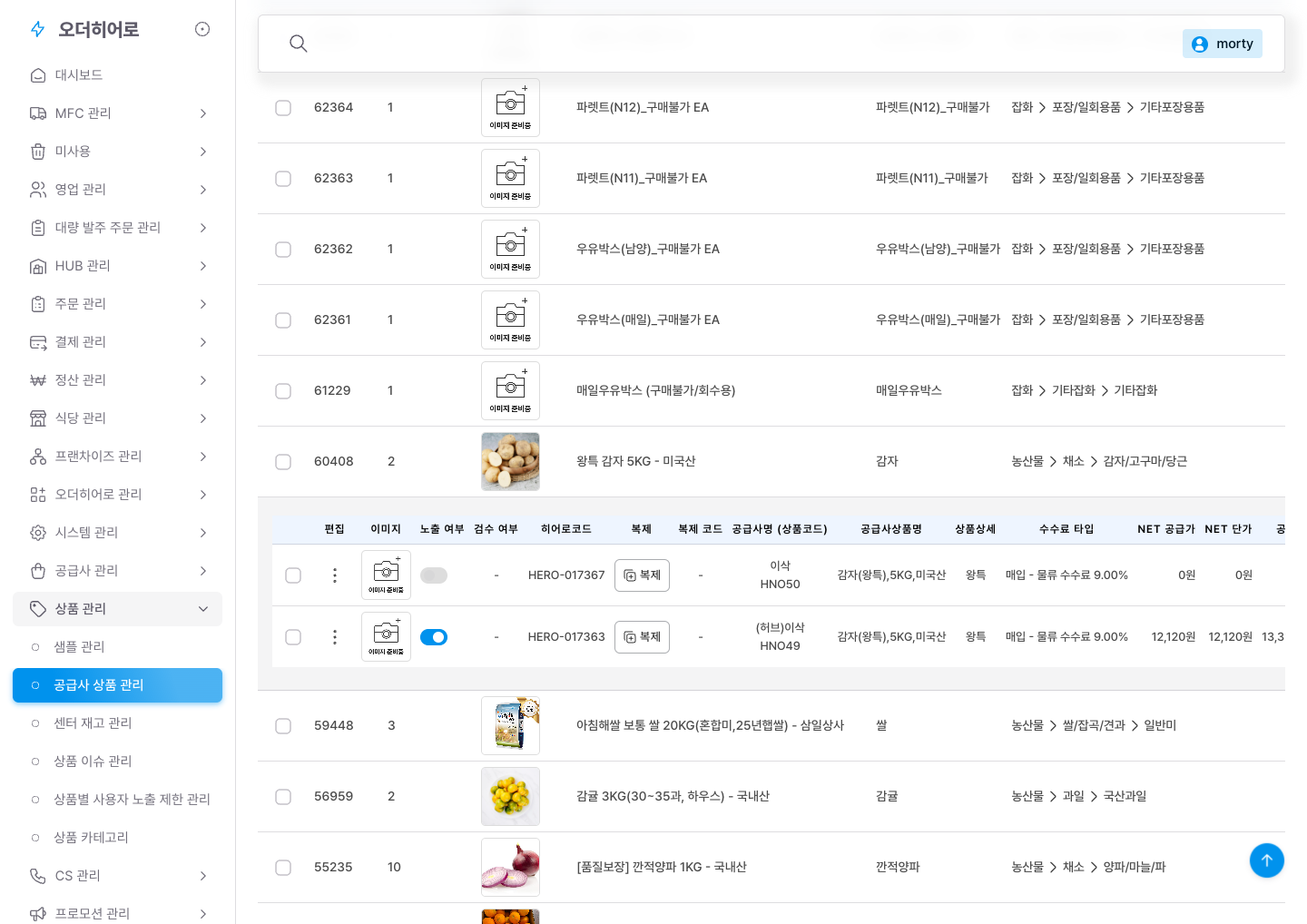1307x924 pixels.
Task: Check the box for product 62364
Action: (283, 108)
